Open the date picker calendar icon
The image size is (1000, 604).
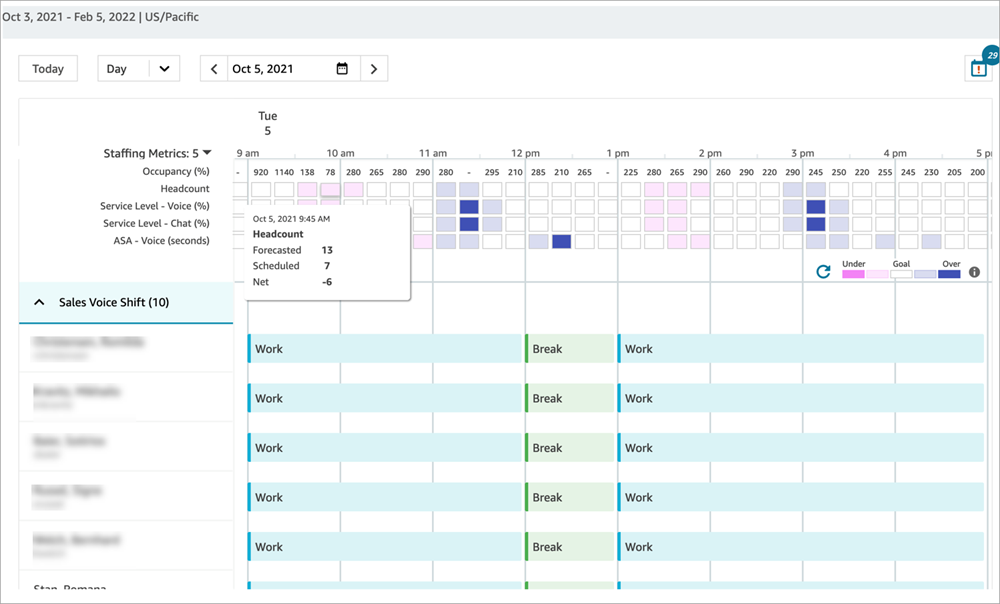(x=343, y=68)
